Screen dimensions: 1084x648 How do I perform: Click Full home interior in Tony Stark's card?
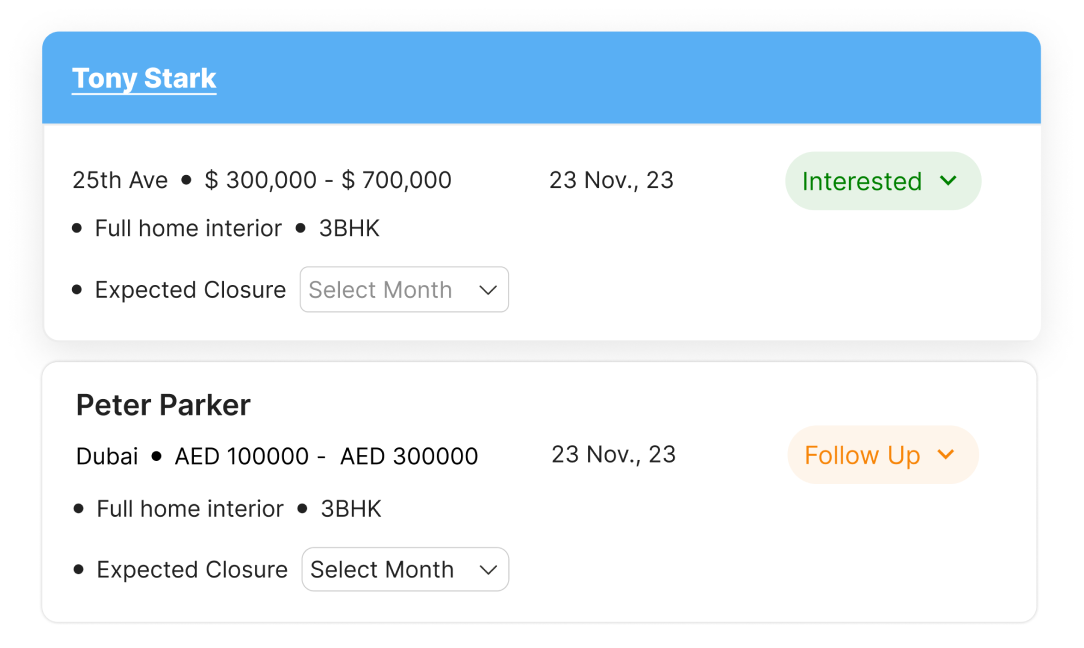(x=188, y=228)
